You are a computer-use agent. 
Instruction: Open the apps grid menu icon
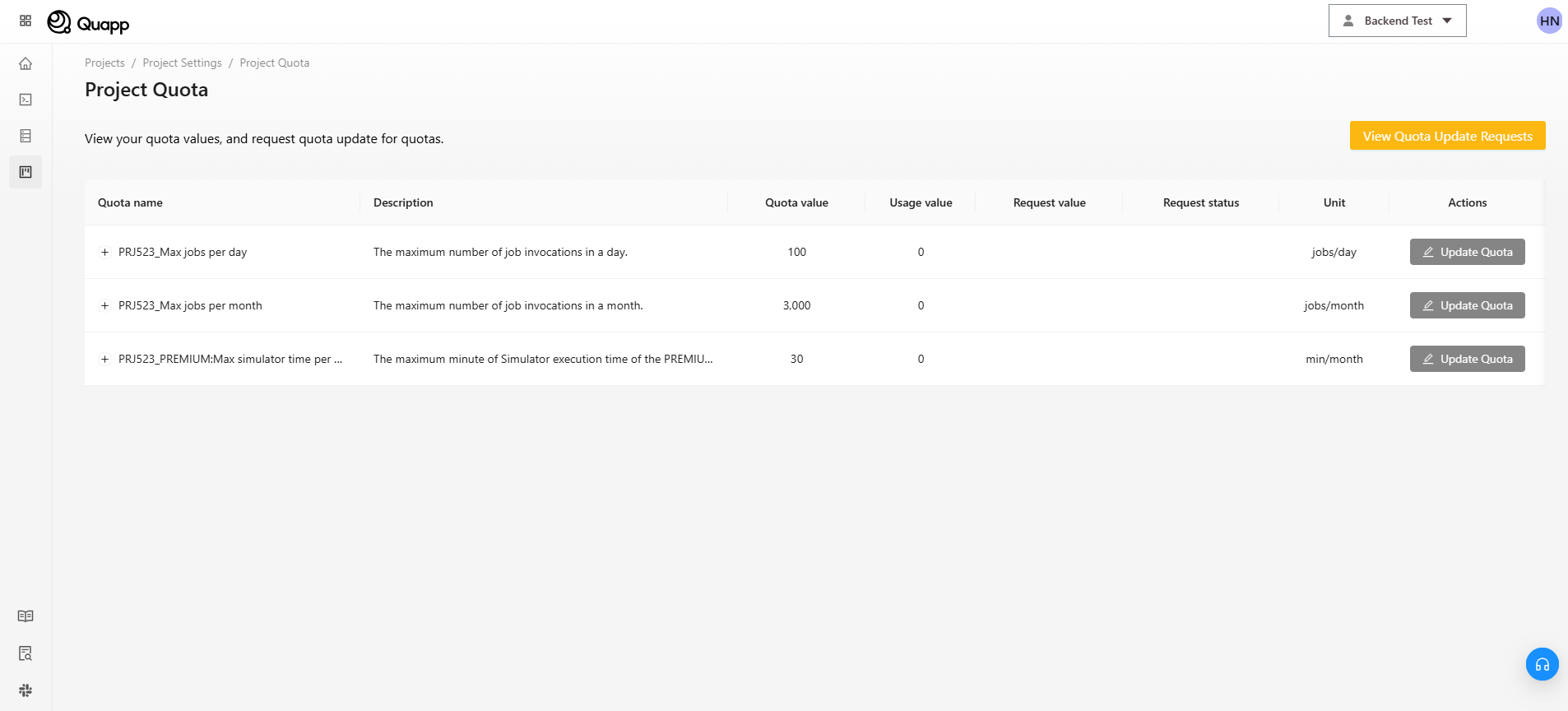pos(26,21)
